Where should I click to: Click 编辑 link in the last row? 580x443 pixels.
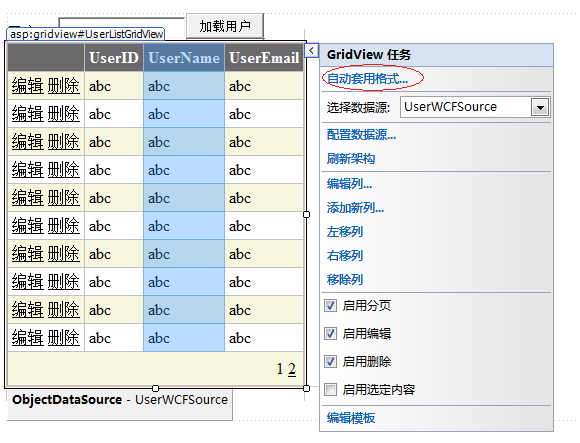pos(27,338)
